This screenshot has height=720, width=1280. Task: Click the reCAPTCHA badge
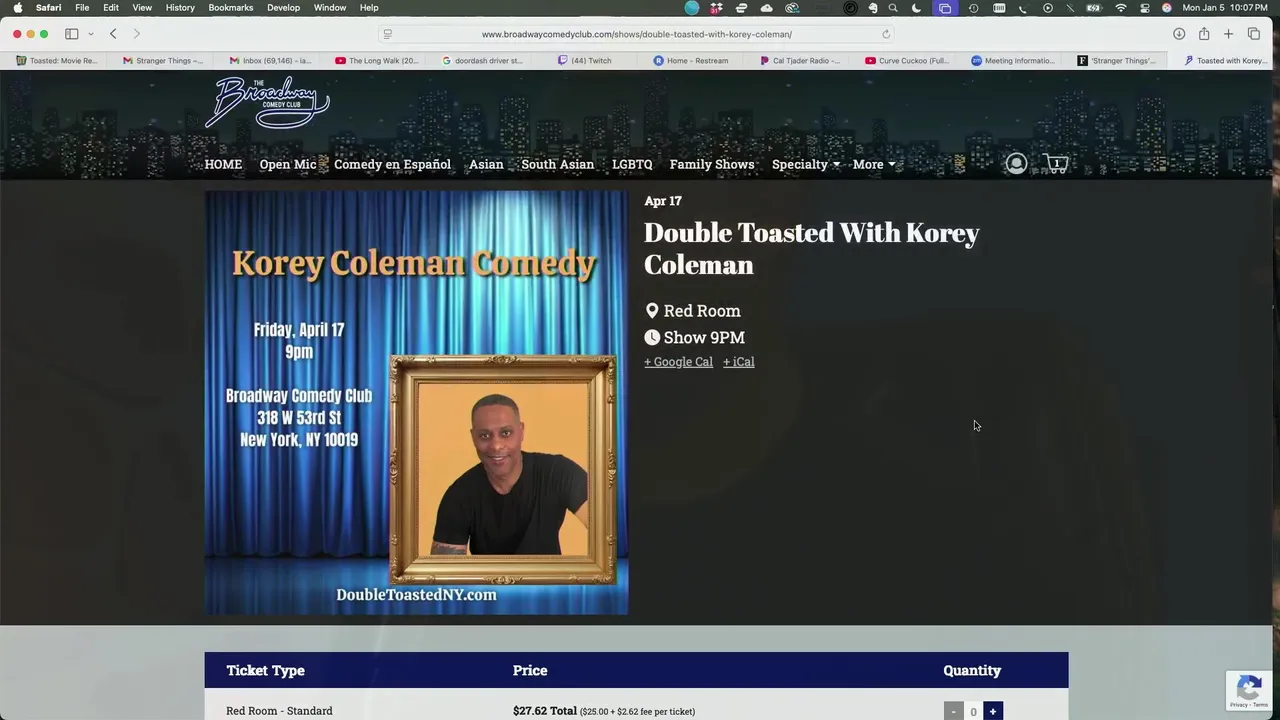click(x=1249, y=690)
